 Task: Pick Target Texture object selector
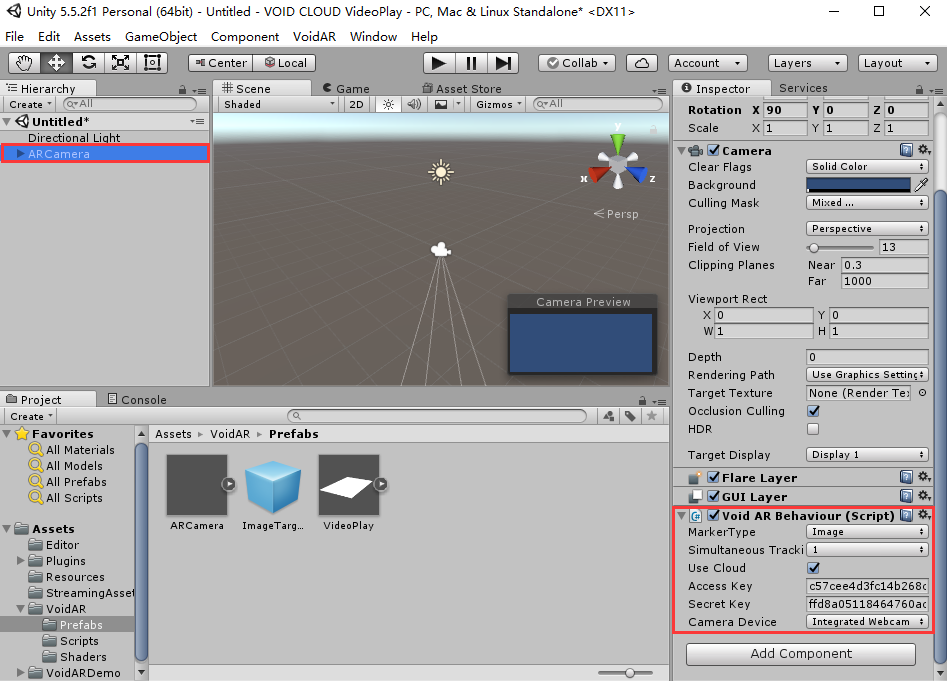(x=922, y=393)
